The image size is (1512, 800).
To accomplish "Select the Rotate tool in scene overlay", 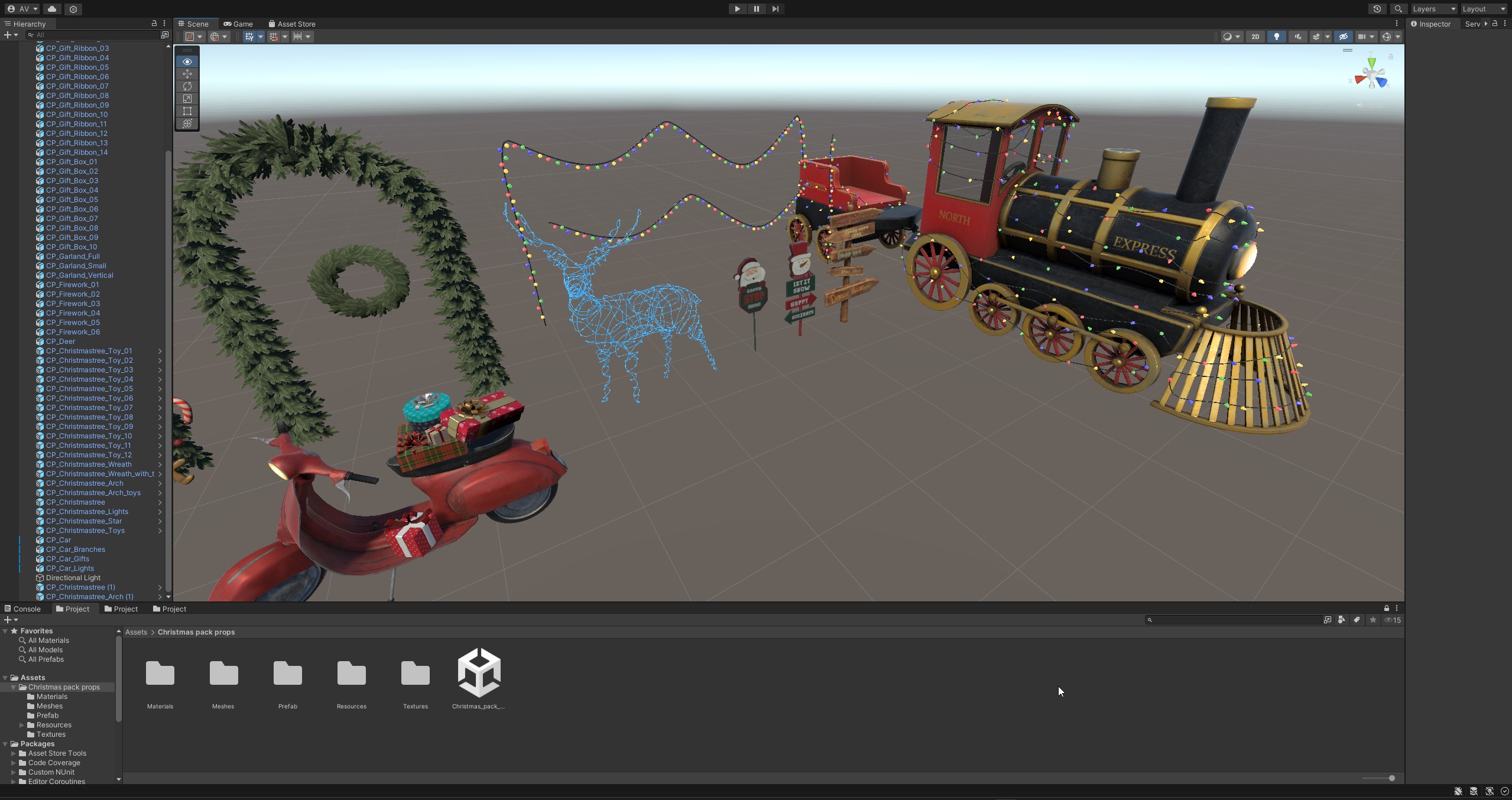I will 187,86.
